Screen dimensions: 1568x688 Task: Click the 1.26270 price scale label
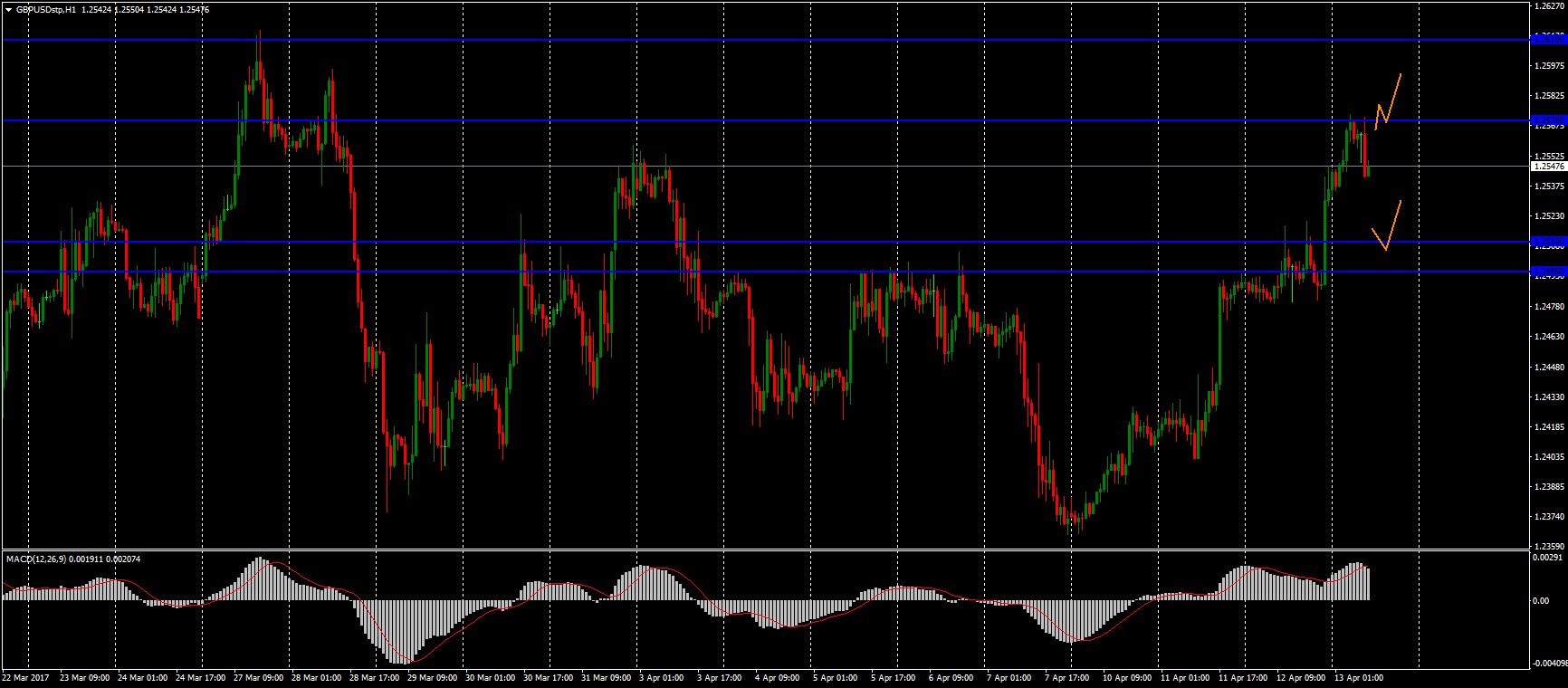click(x=1549, y=5)
